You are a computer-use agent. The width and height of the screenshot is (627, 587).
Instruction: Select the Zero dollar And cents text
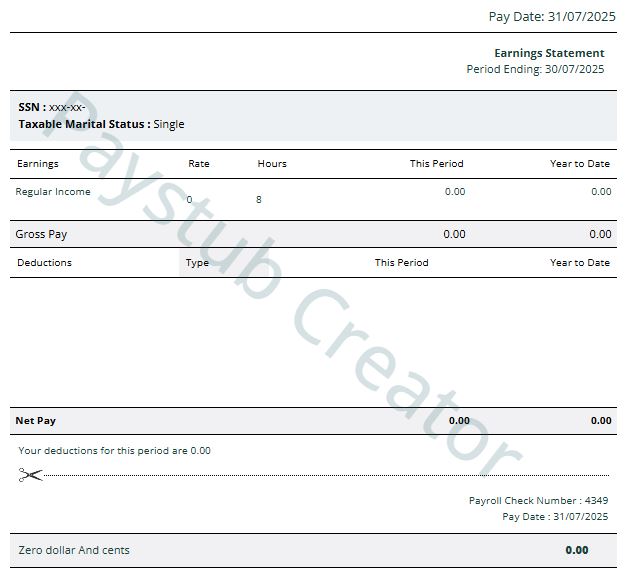click(x=74, y=550)
